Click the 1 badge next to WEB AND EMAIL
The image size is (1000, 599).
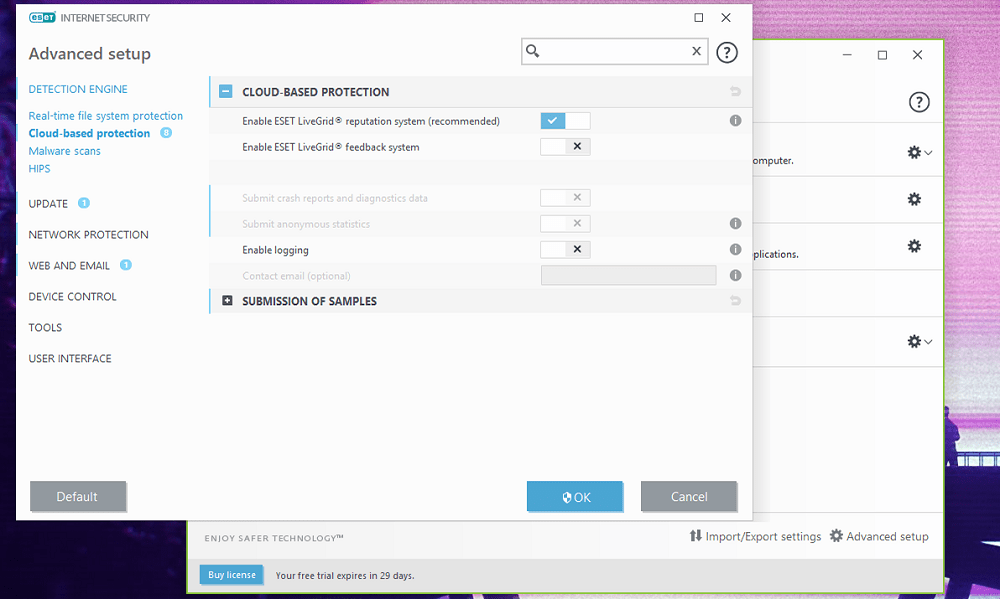click(x=126, y=265)
